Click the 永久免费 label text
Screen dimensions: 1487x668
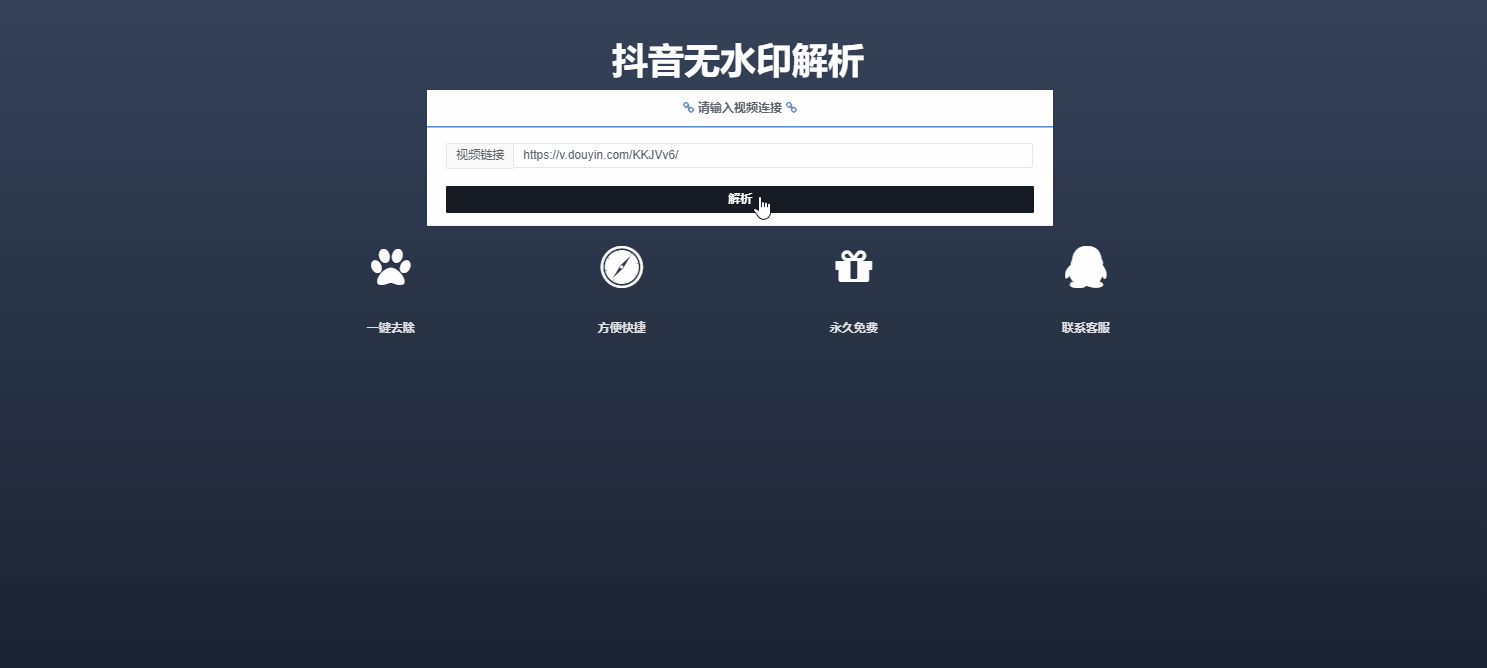(853, 327)
